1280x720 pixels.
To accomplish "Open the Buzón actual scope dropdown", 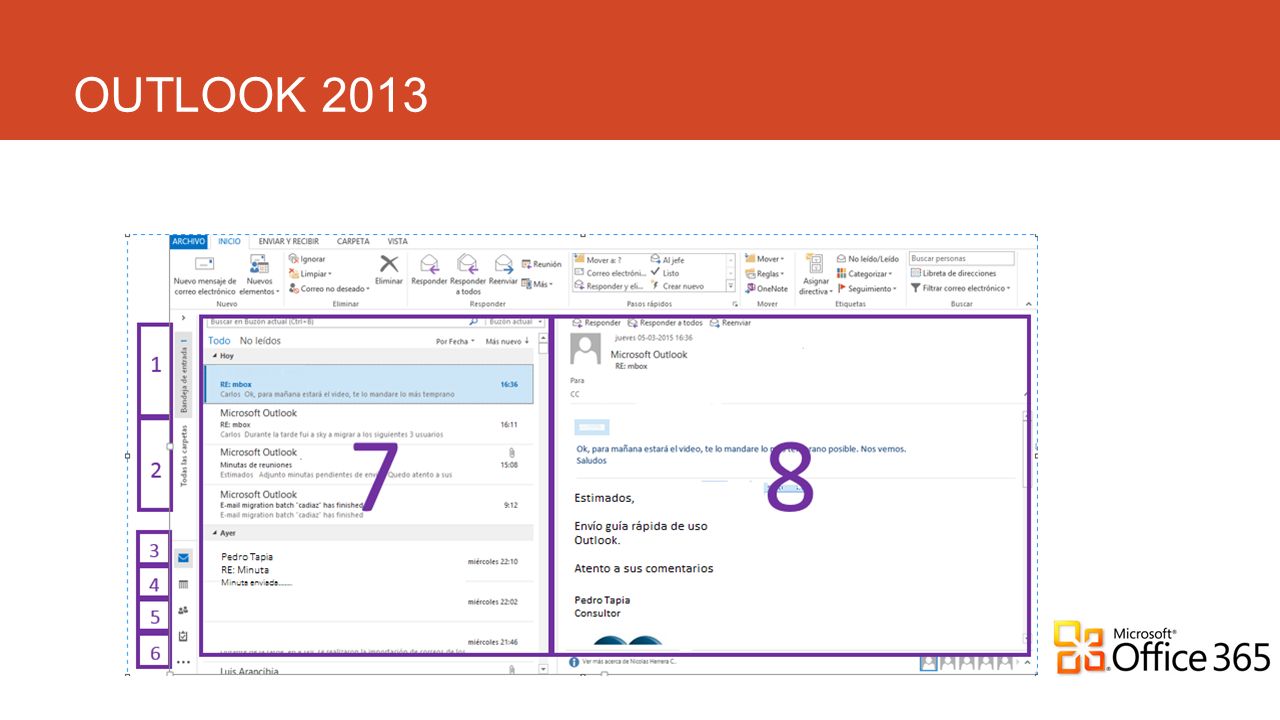I will (516, 322).
